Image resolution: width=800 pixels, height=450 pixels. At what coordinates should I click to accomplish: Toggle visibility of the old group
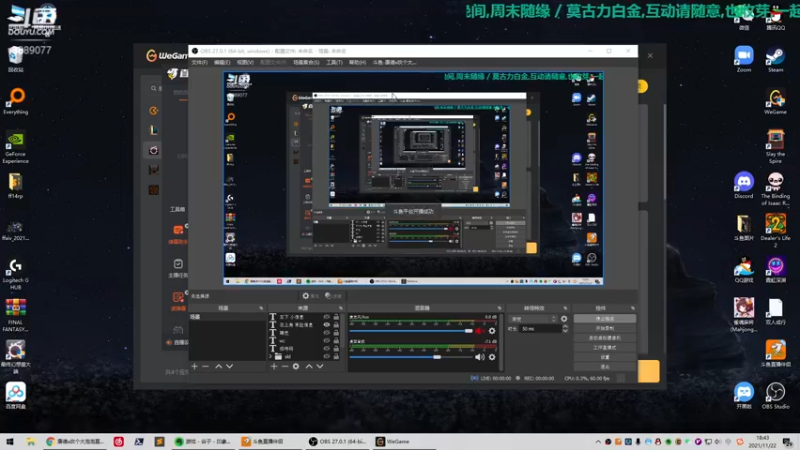[x=327, y=356]
